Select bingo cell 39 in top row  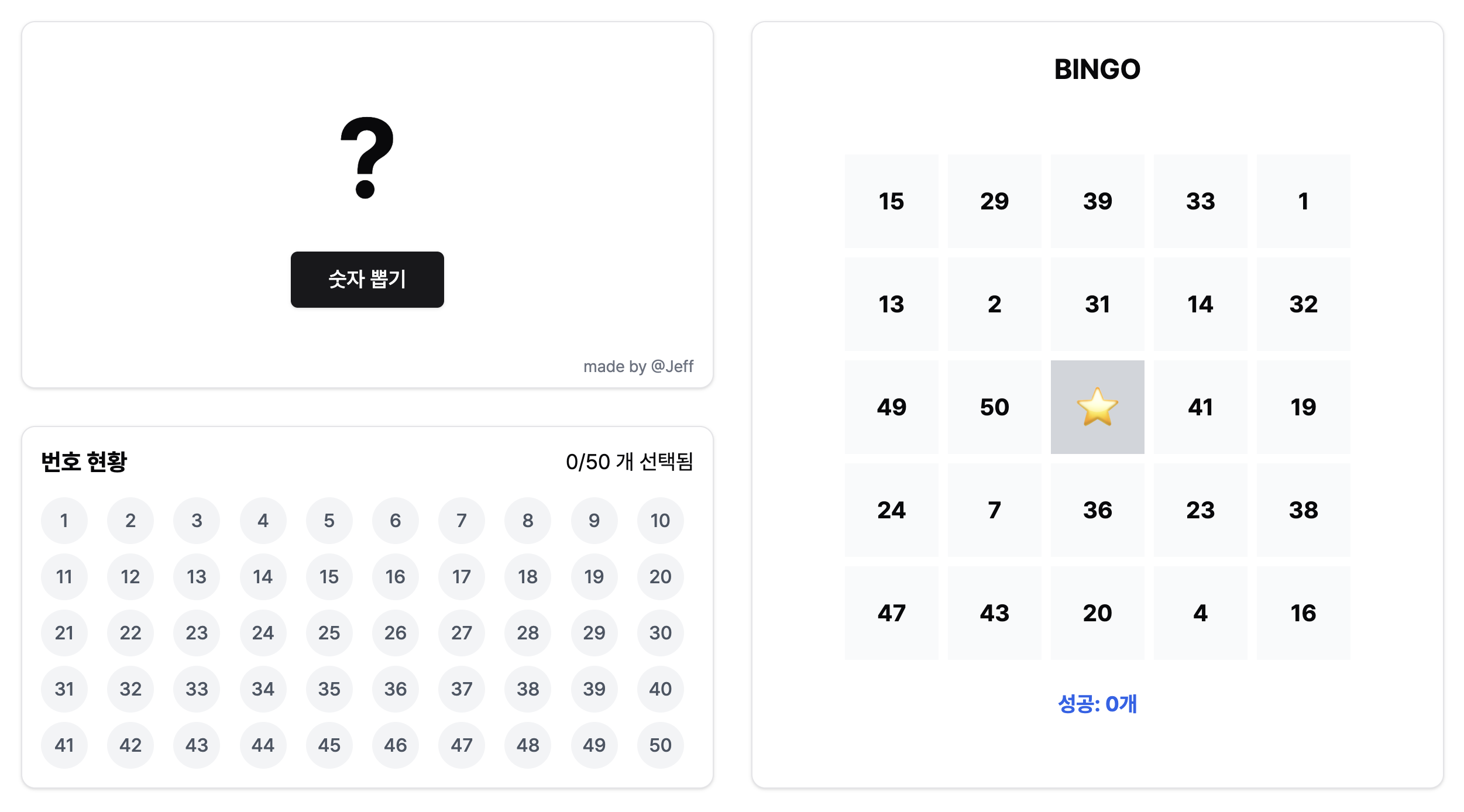[1097, 201]
